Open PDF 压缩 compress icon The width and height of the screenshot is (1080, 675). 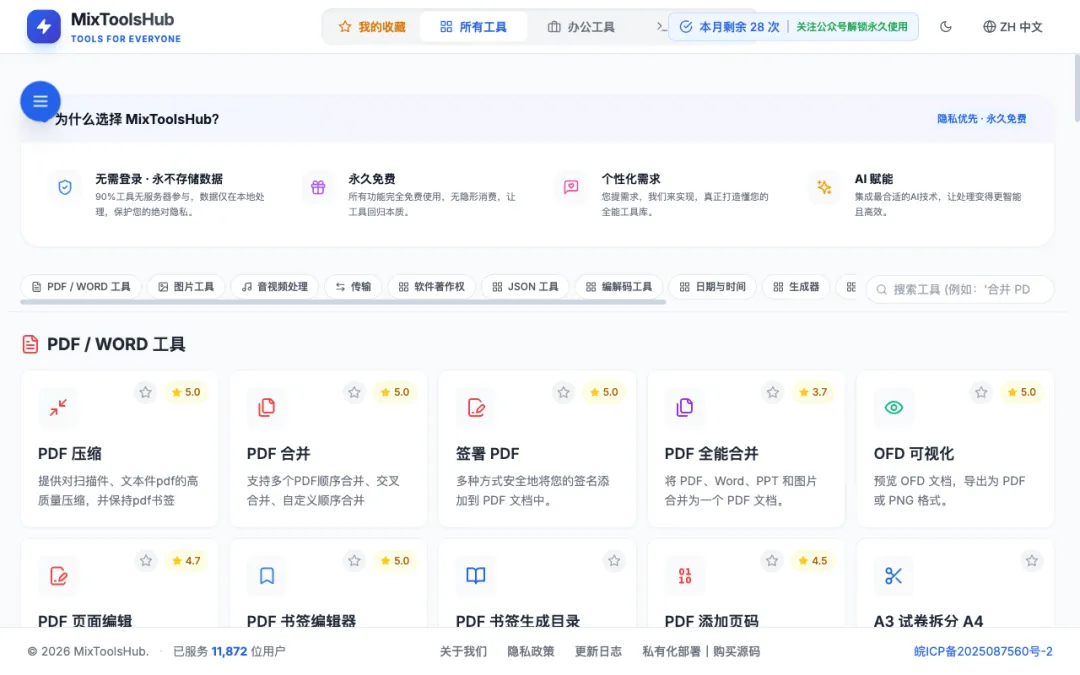58,407
